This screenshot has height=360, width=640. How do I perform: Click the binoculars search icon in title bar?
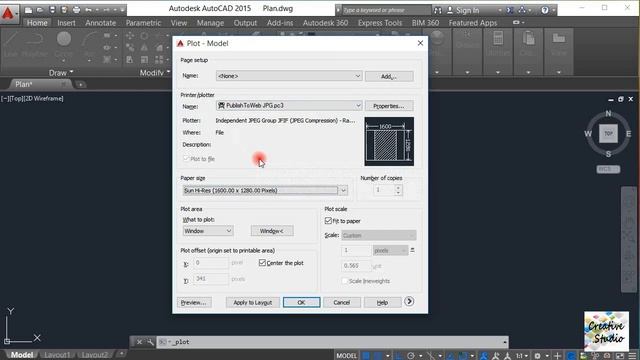(438, 10)
